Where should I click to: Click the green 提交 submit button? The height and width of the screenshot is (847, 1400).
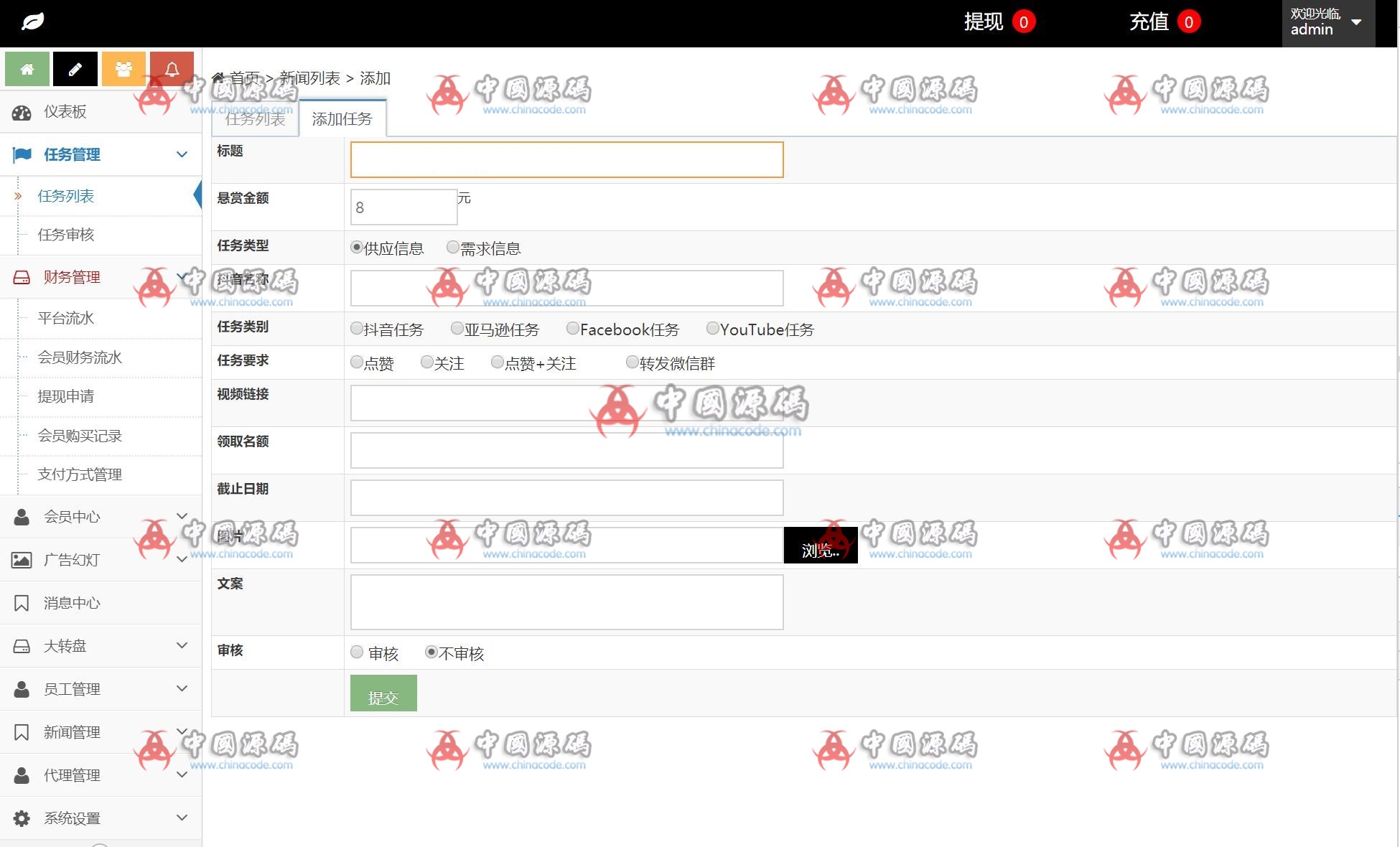[383, 693]
